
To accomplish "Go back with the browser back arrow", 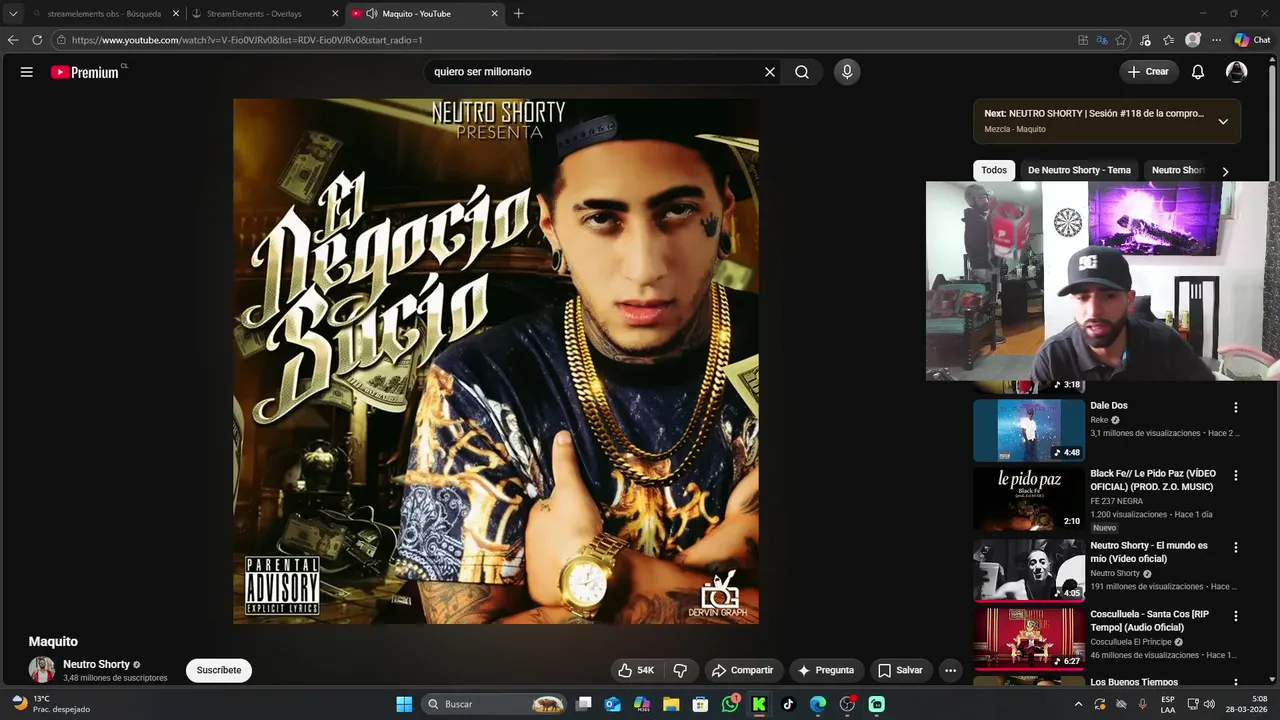I will (13, 40).
